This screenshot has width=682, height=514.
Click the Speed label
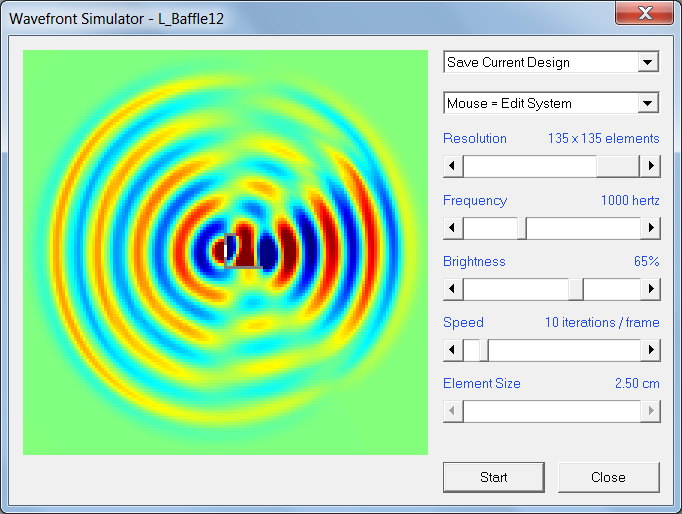click(463, 322)
